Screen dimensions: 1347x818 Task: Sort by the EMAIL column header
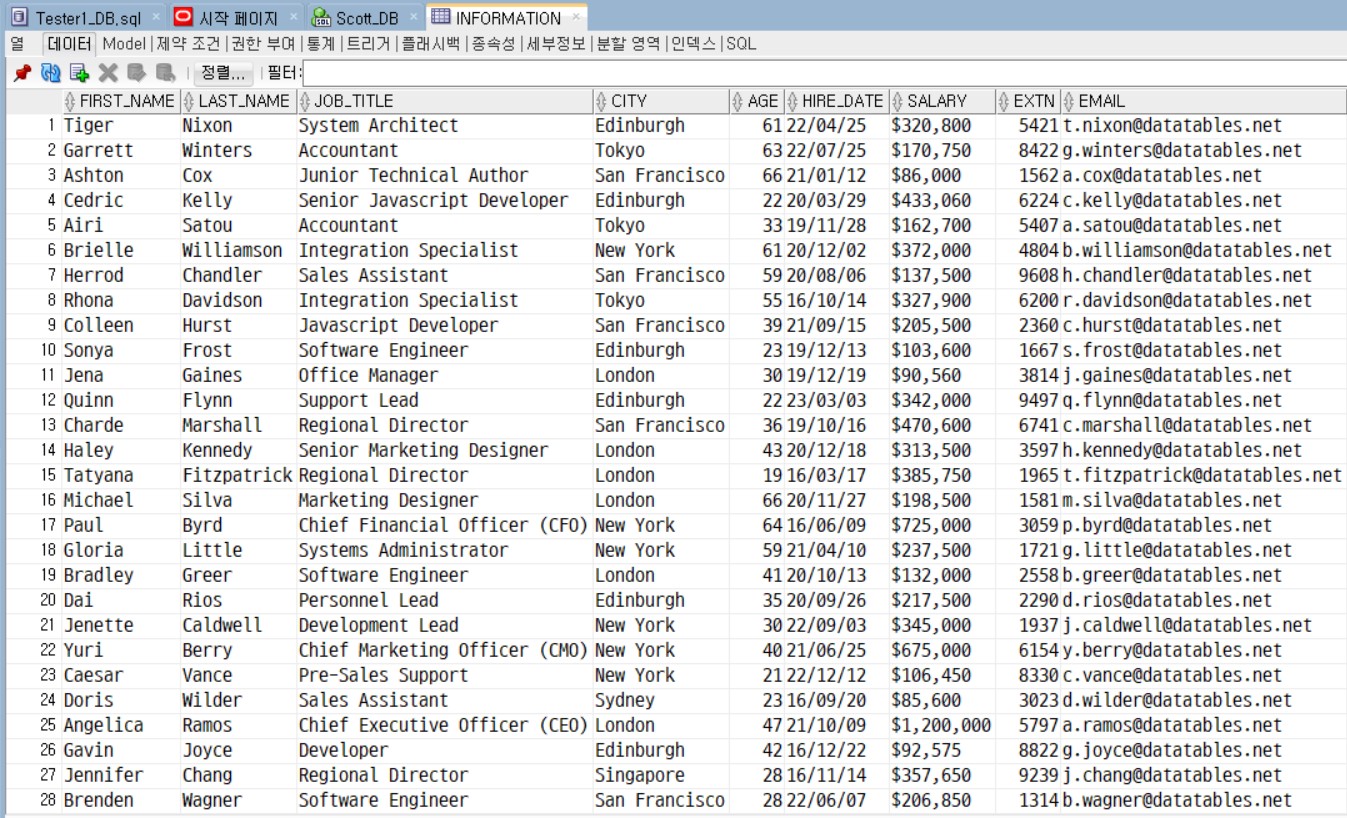[x=1203, y=101]
